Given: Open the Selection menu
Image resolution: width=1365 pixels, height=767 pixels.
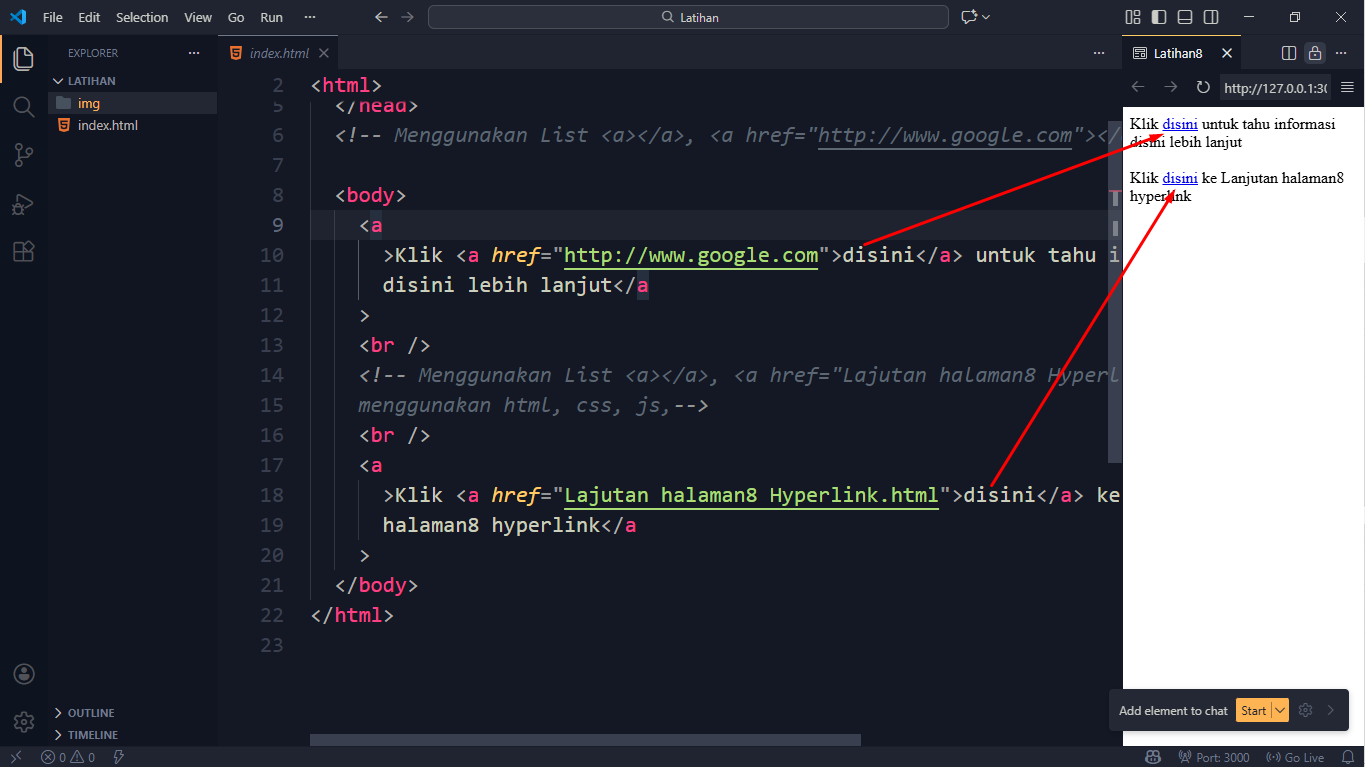Looking at the screenshot, I should (x=142, y=17).
